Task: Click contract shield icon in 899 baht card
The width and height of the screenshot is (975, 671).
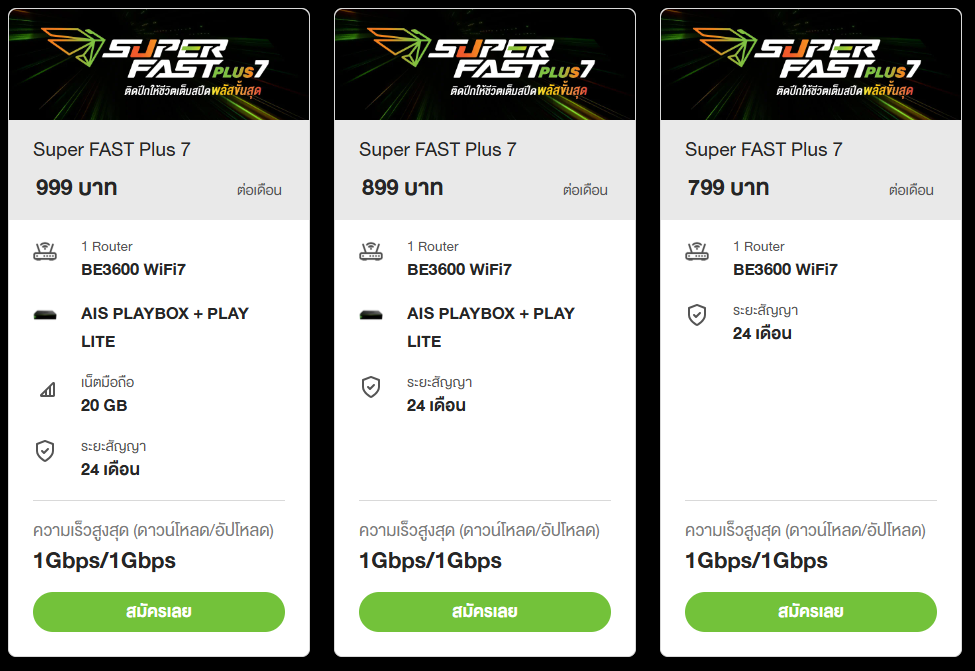Action: [371, 387]
